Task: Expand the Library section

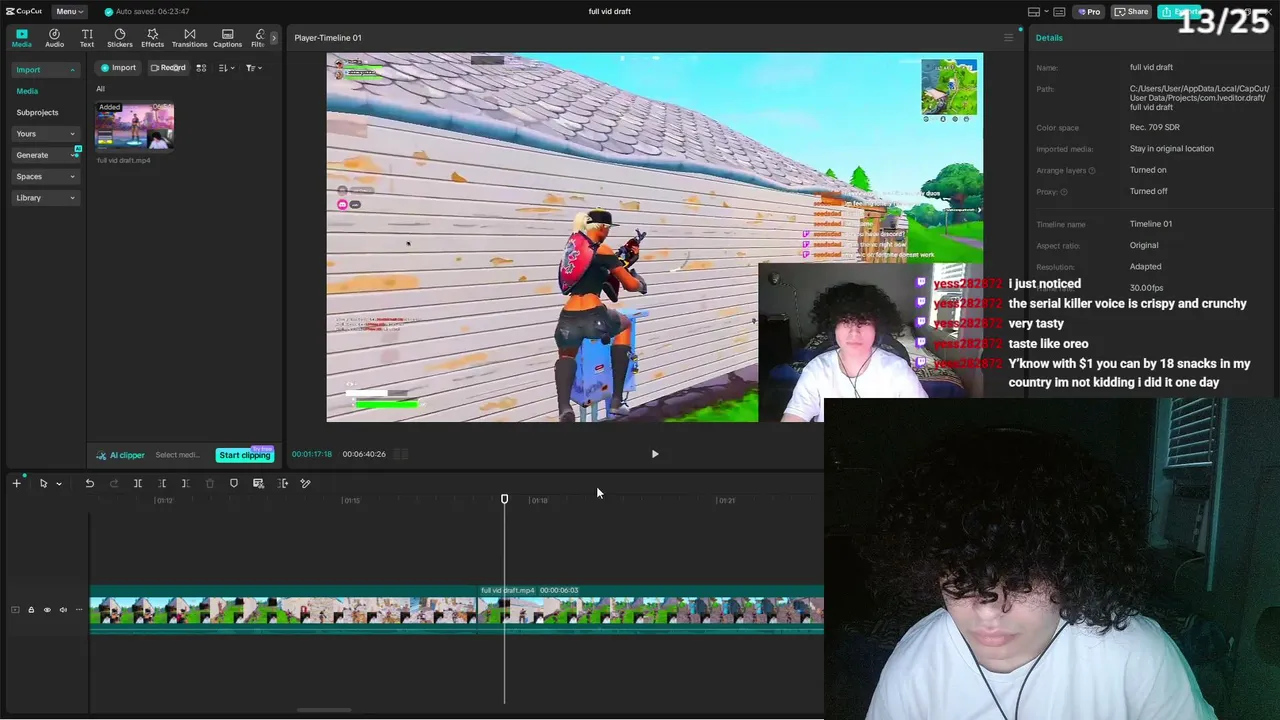Action: click(45, 198)
